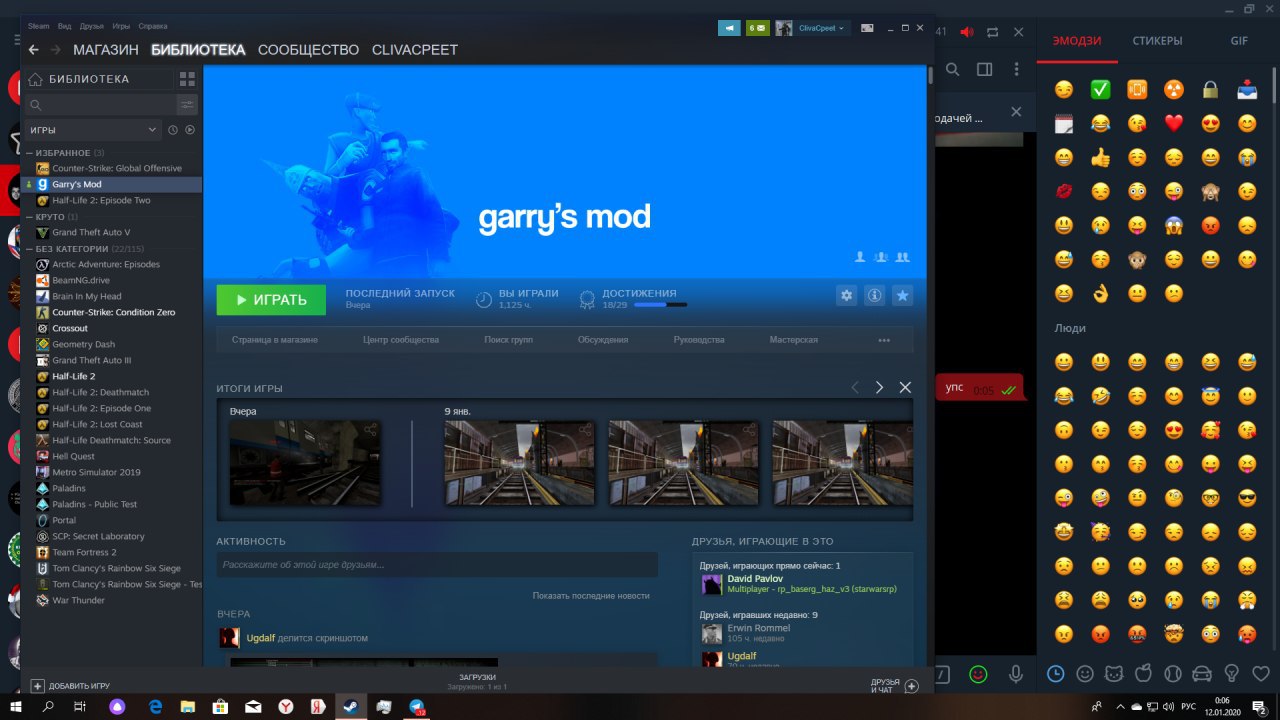The image size is (1280, 720).
Task: Show next game summary with right arrow
Action: point(879,387)
